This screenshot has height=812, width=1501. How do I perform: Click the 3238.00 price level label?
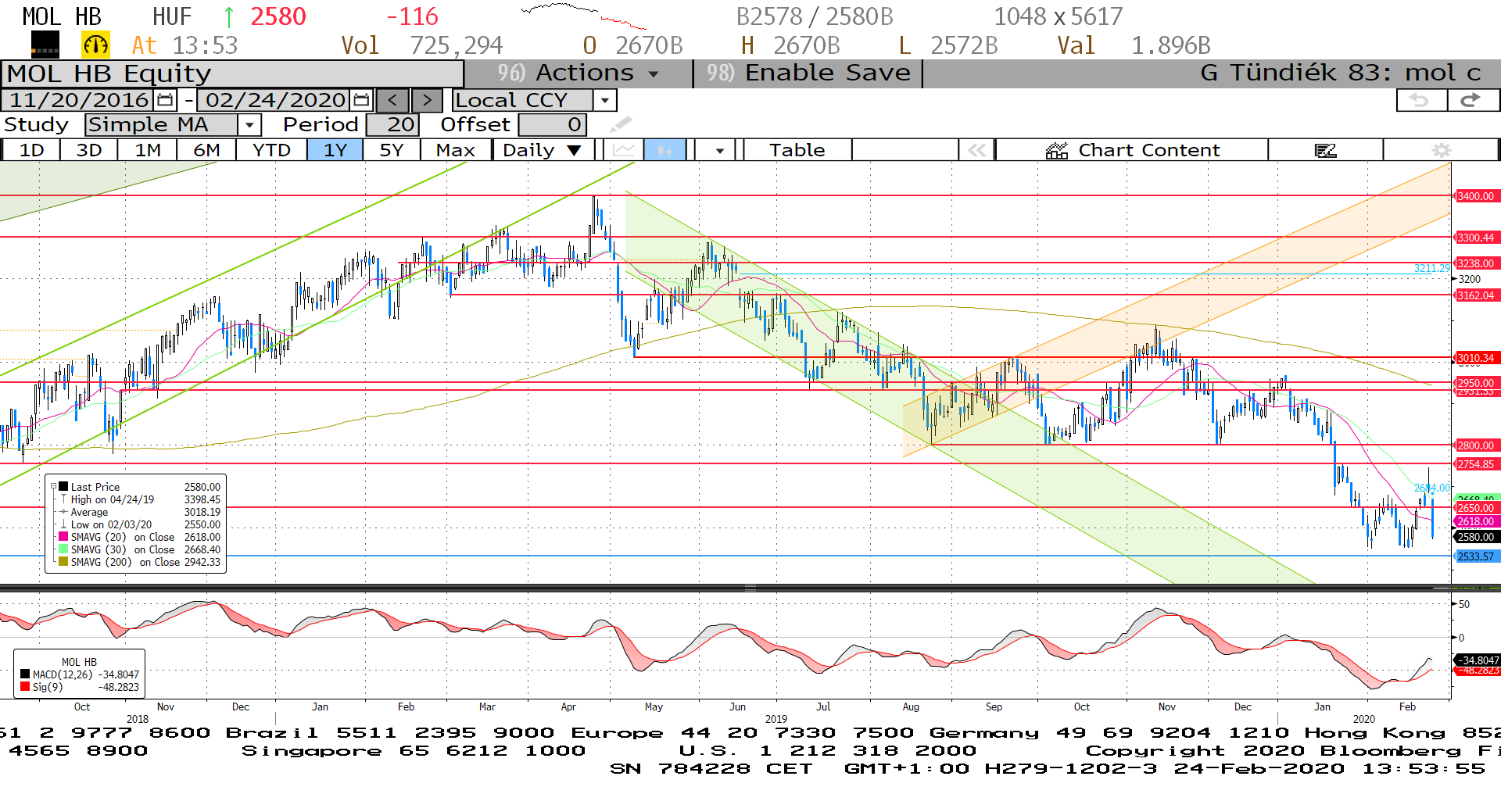tap(1476, 263)
